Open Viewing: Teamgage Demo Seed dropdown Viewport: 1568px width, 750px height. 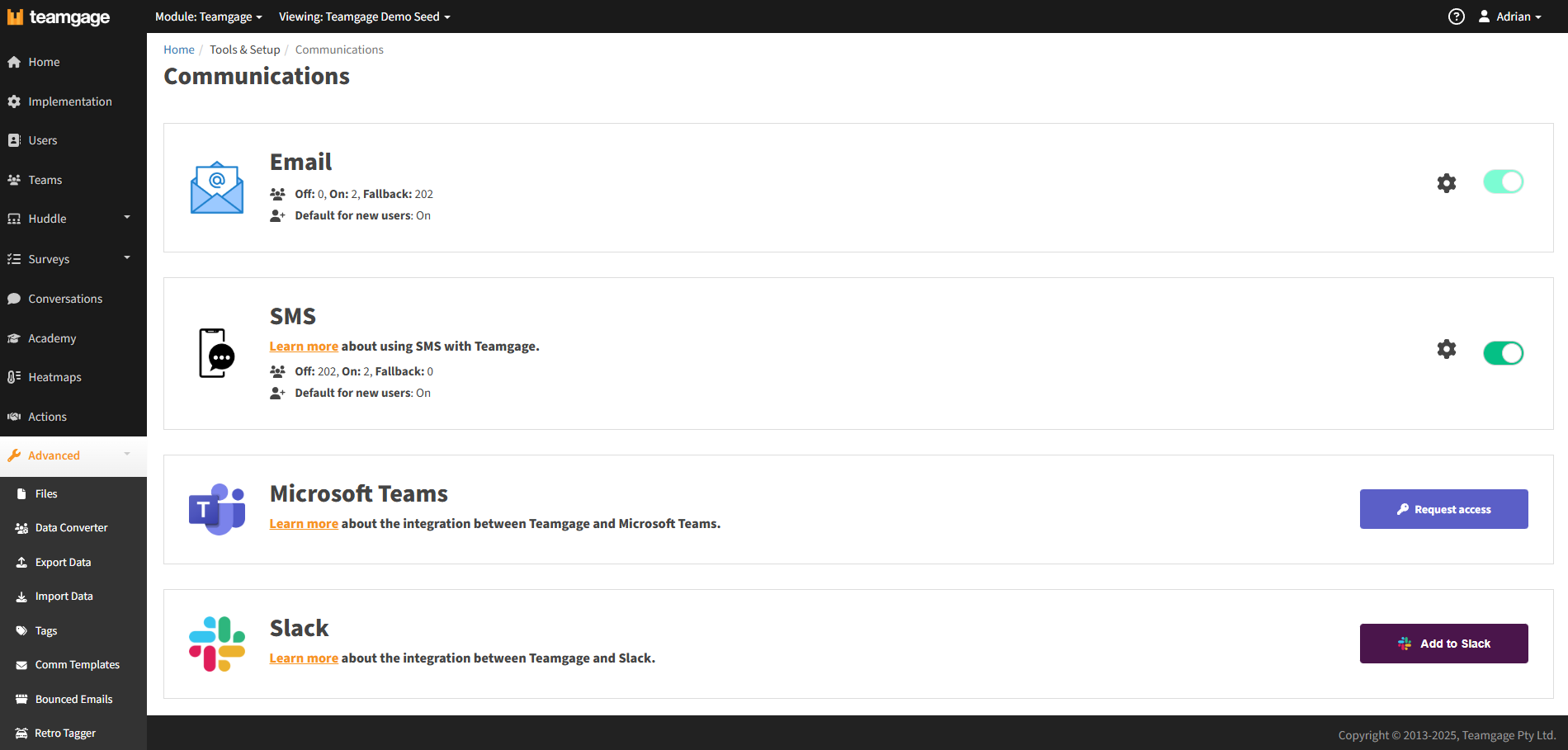pos(364,17)
